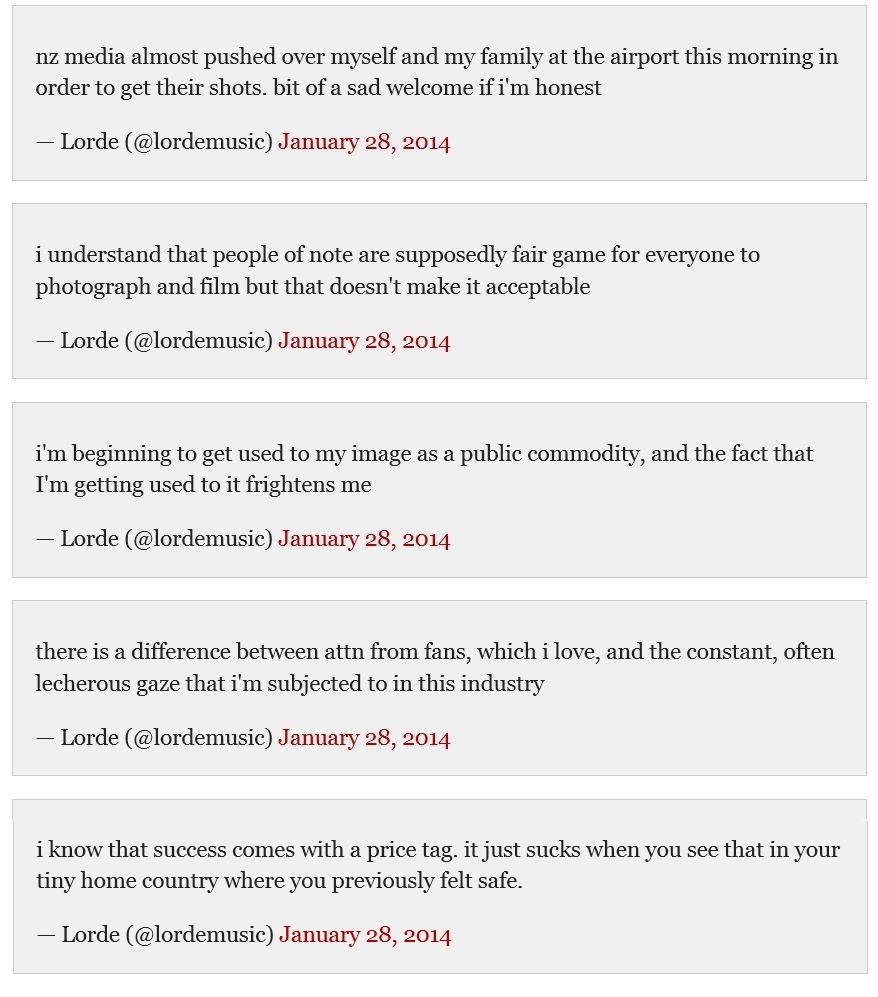The image size is (878, 997).
Task: Click the date link below the 'fair game' tweet
Action: (x=364, y=341)
